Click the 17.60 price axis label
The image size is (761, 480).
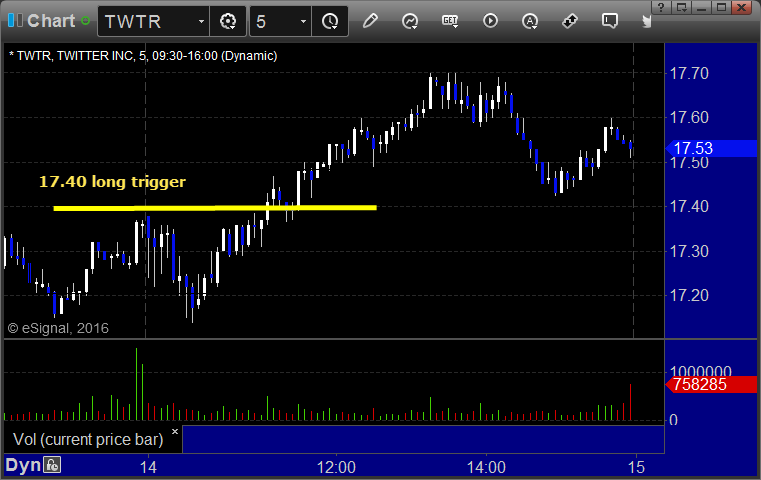point(689,117)
